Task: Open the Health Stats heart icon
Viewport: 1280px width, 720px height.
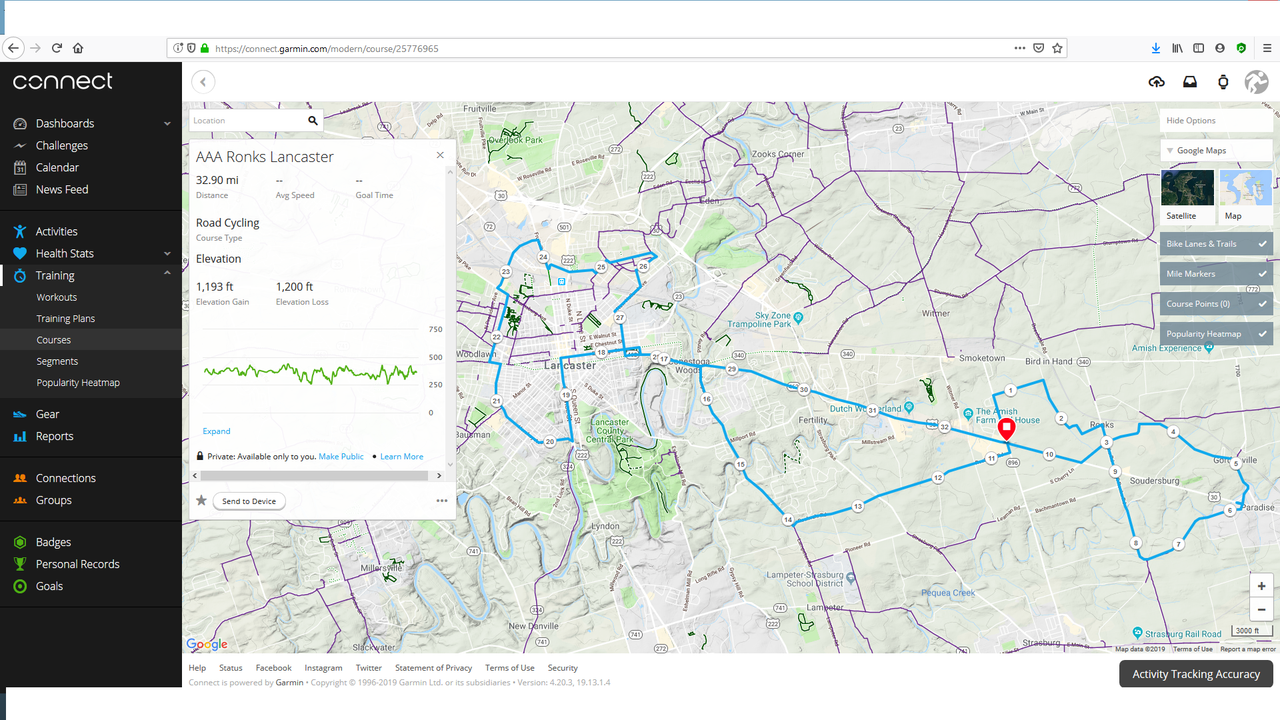Action: (20, 254)
